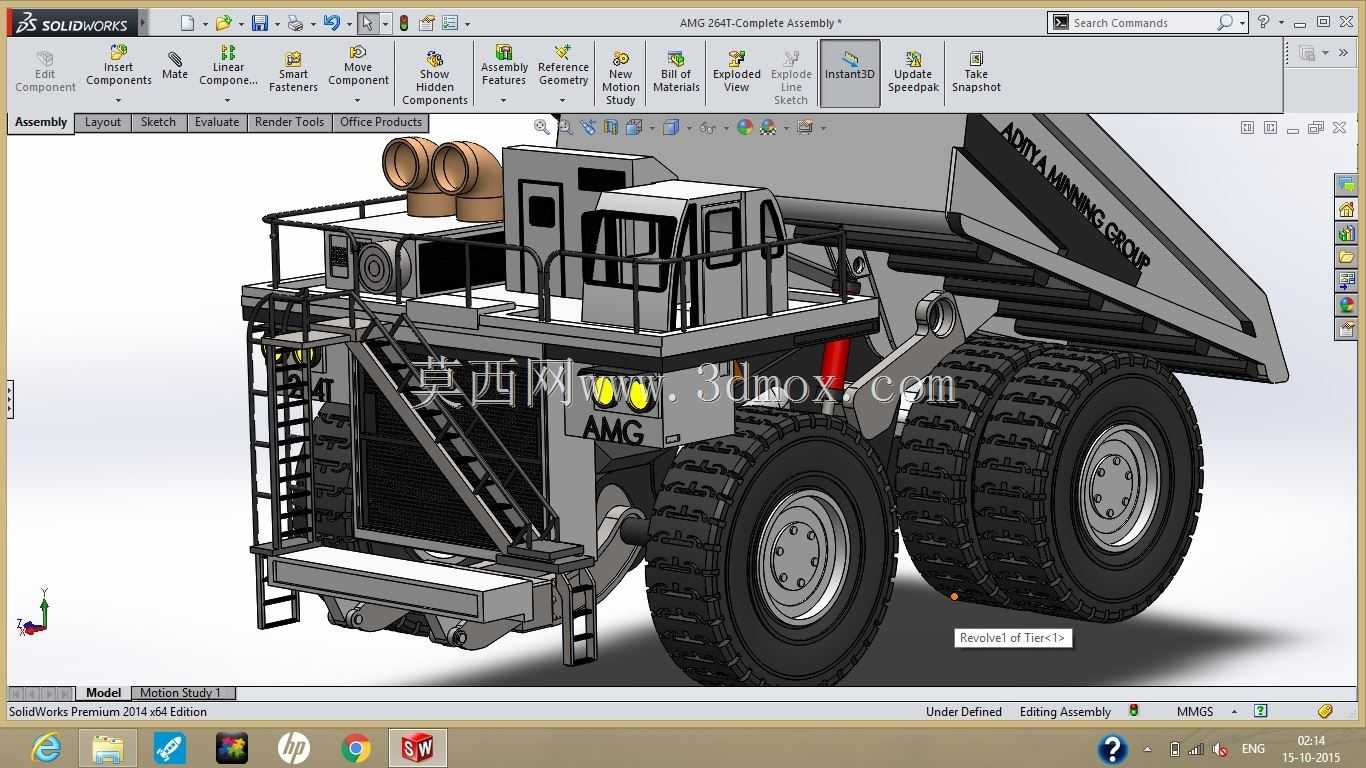Expand the Undo dropdown arrow
Image resolution: width=1366 pixels, height=768 pixels.
pyautogui.click(x=349, y=24)
